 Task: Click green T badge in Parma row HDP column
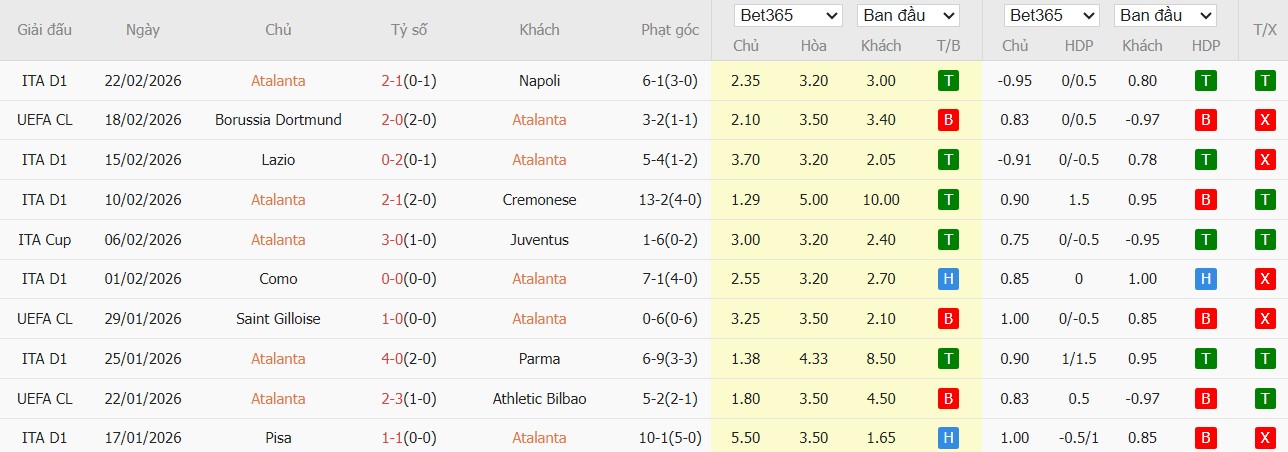click(1206, 358)
